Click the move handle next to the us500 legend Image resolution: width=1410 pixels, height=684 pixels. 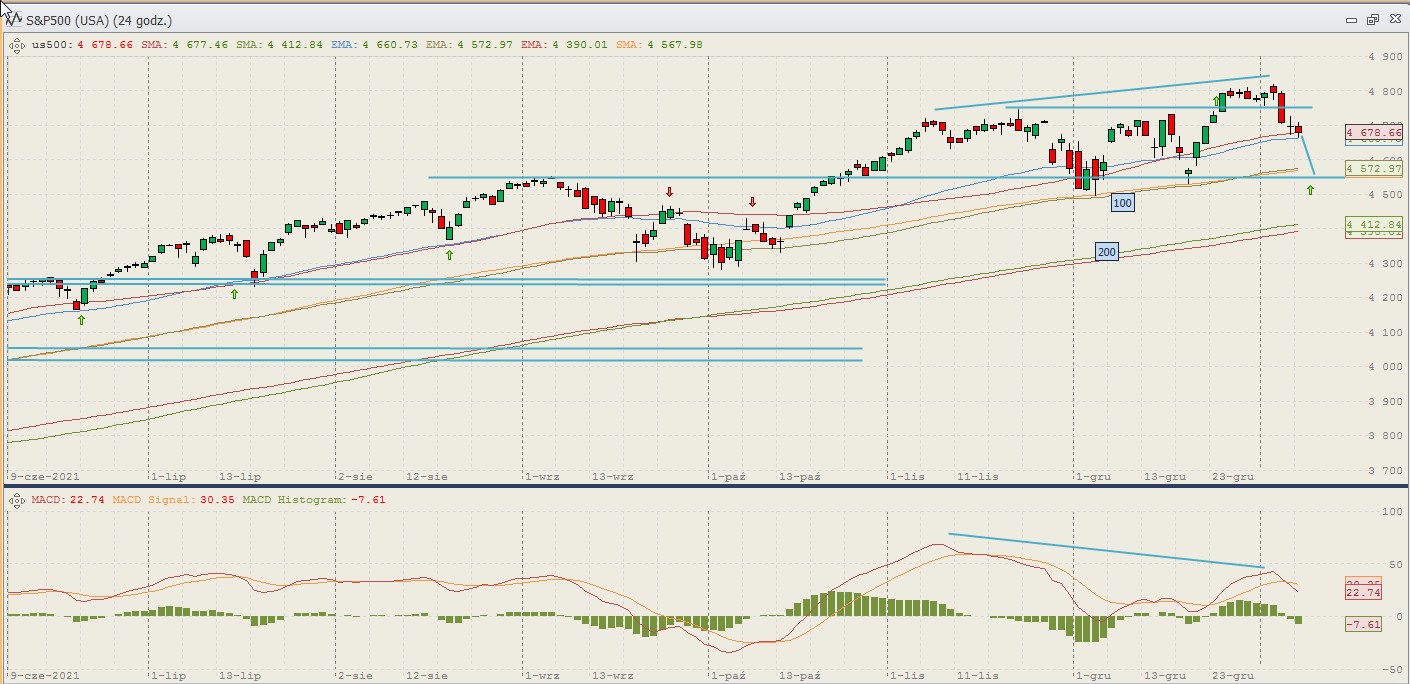(x=16, y=44)
